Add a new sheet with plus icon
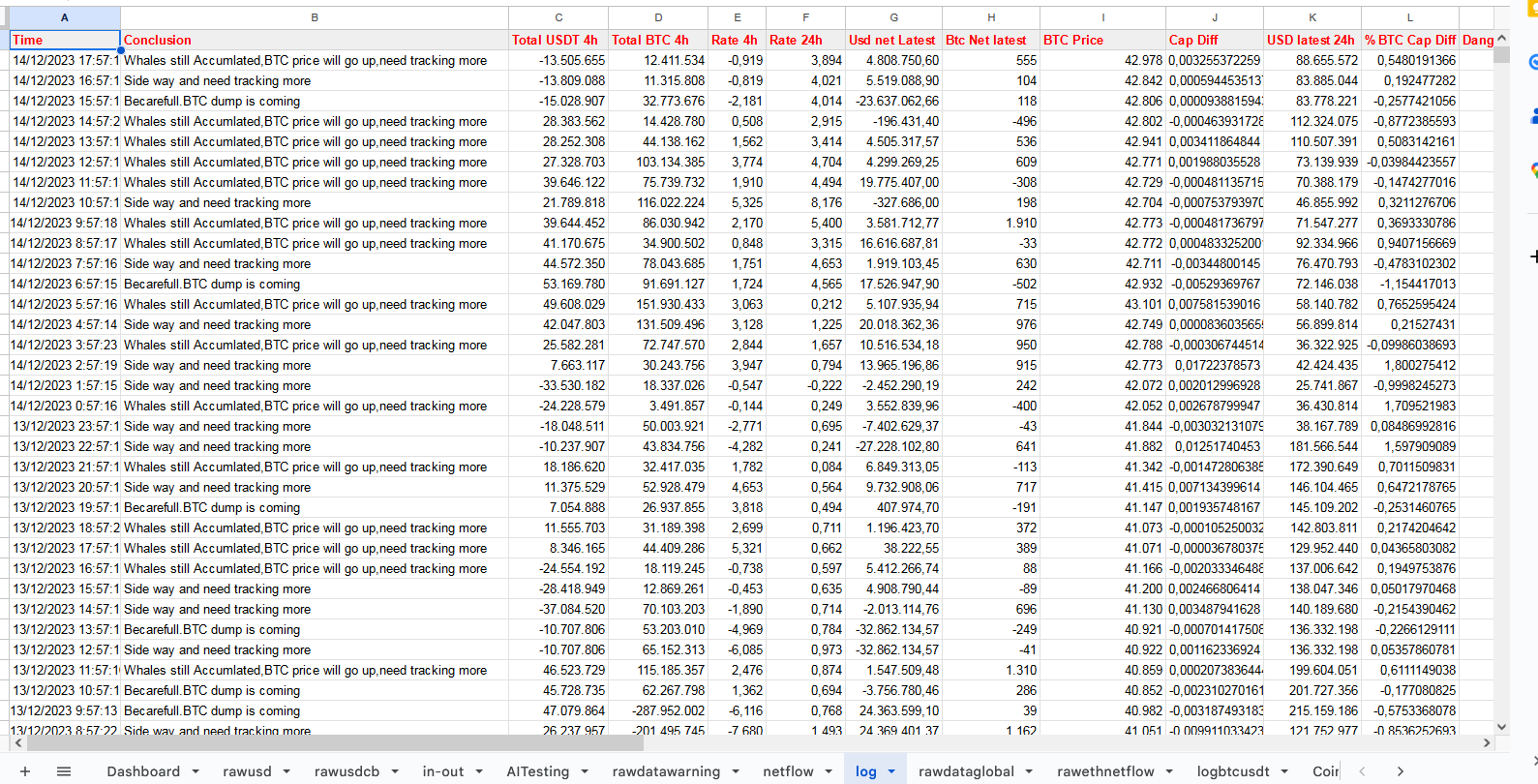Image resolution: width=1538 pixels, height=784 pixels. click(x=25, y=771)
